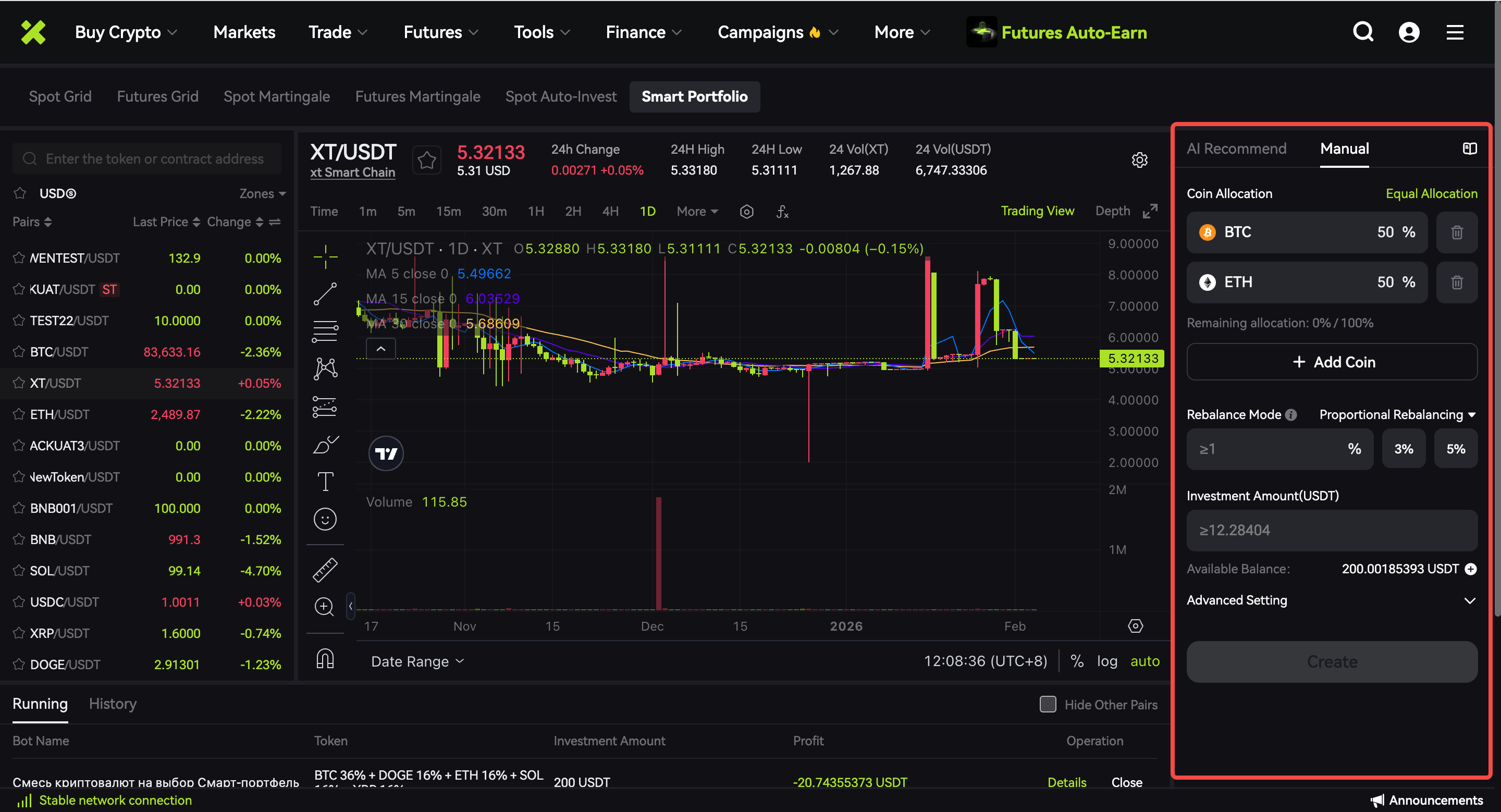Select the crosshair cursor drawing tool
The height and width of the screenshot is (812, 1501).
(x=325, y=256)
